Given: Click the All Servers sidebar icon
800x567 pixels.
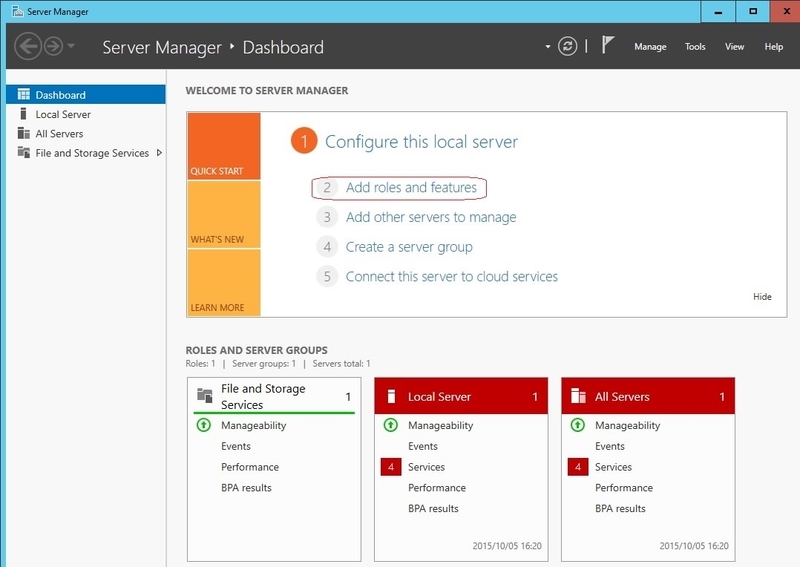Looking at the screenshot, I should (x=23, y=133).
